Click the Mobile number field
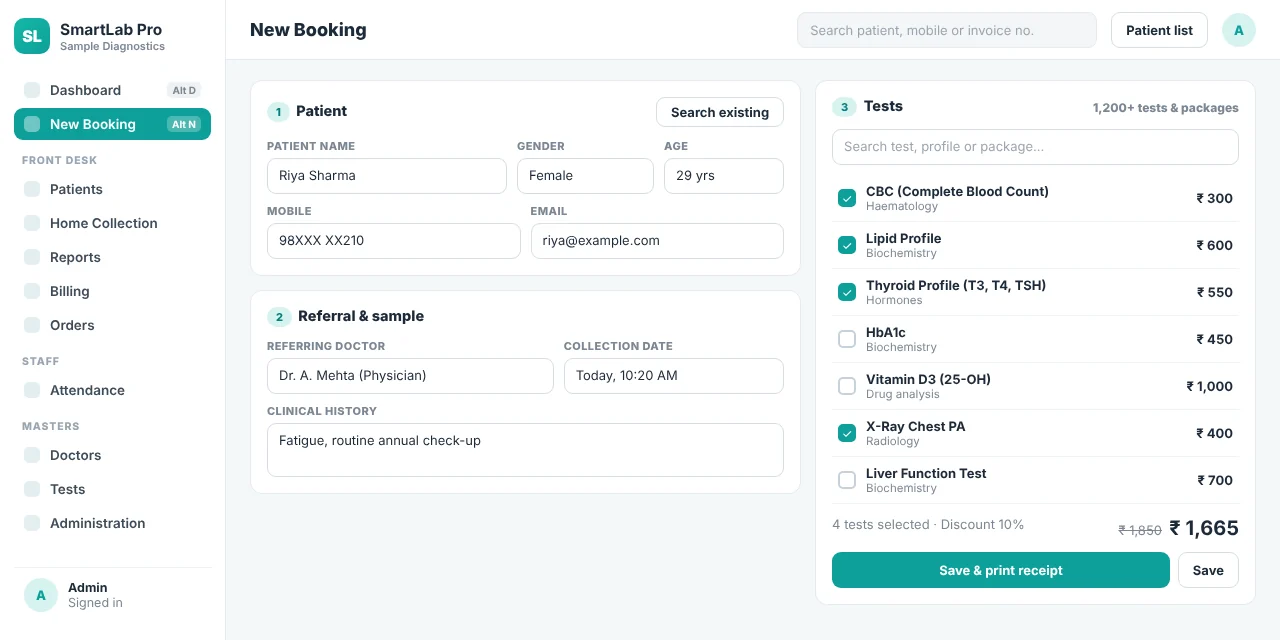The width and height of the screenshot is (1280, 640). 394,241
